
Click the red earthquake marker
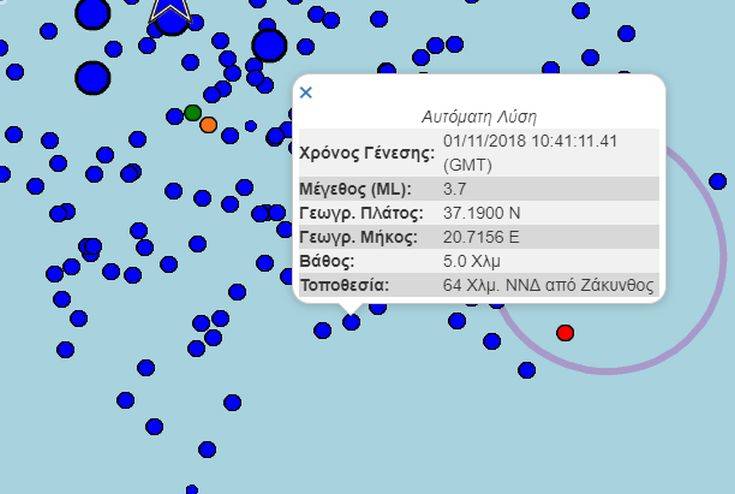pyautogui.click(x=565, y=332)
